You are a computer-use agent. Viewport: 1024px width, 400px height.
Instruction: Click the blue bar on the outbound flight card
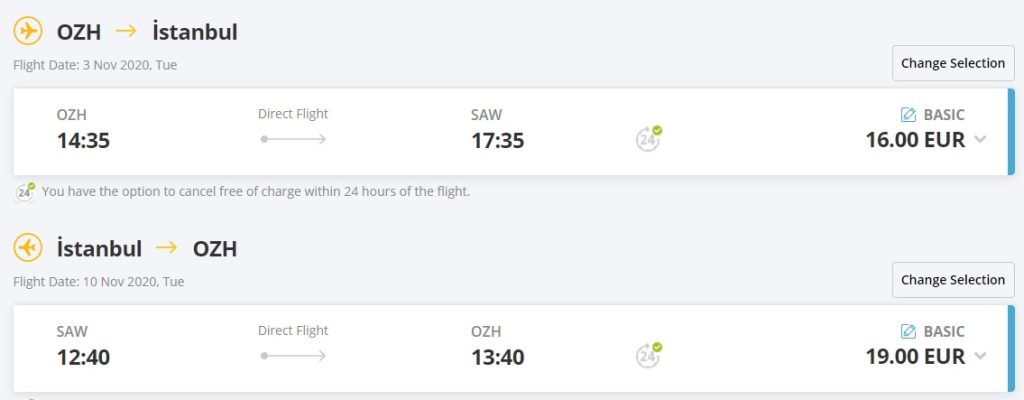pos(1011,132)
